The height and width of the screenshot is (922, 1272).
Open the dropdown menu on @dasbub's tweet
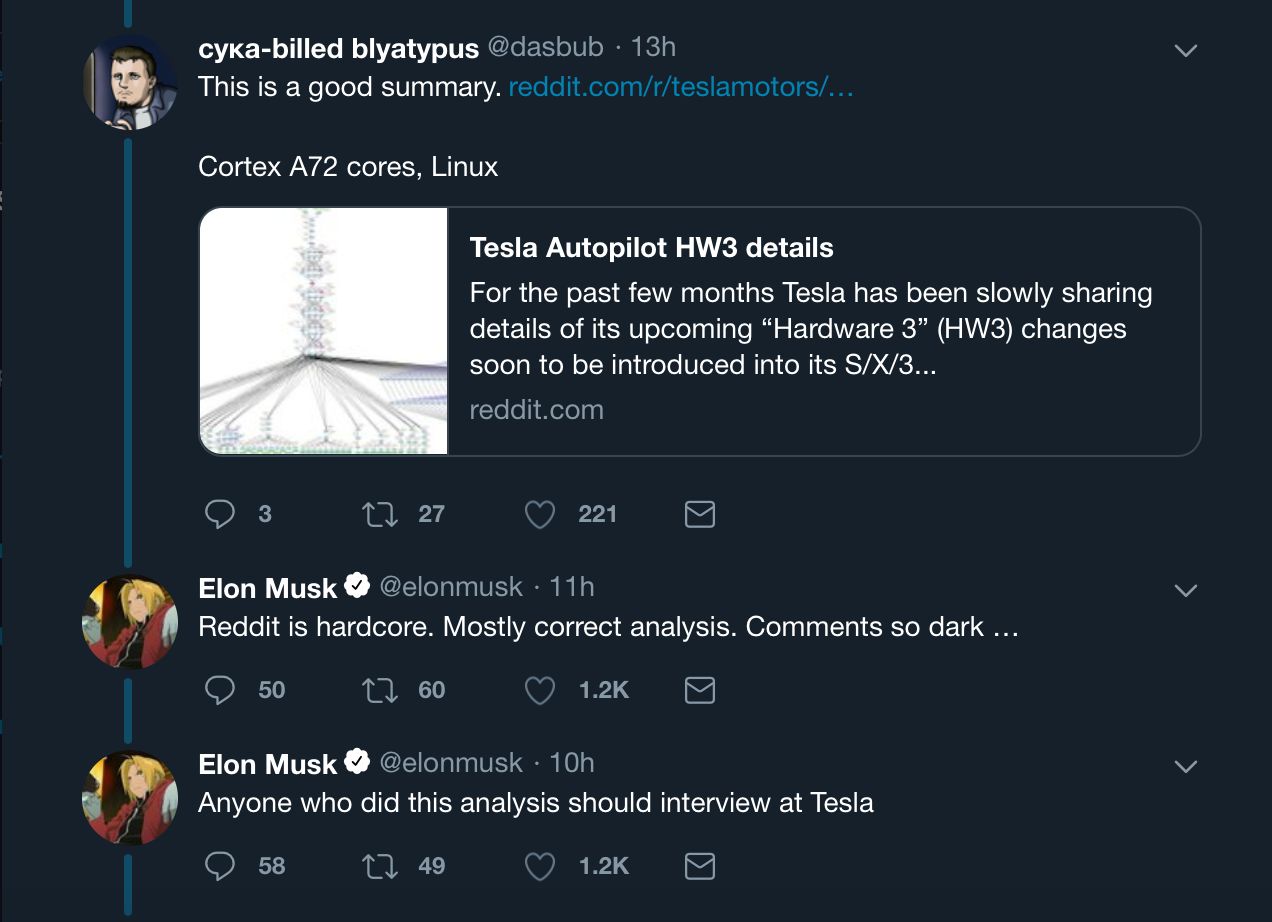tap(1186, 48)
